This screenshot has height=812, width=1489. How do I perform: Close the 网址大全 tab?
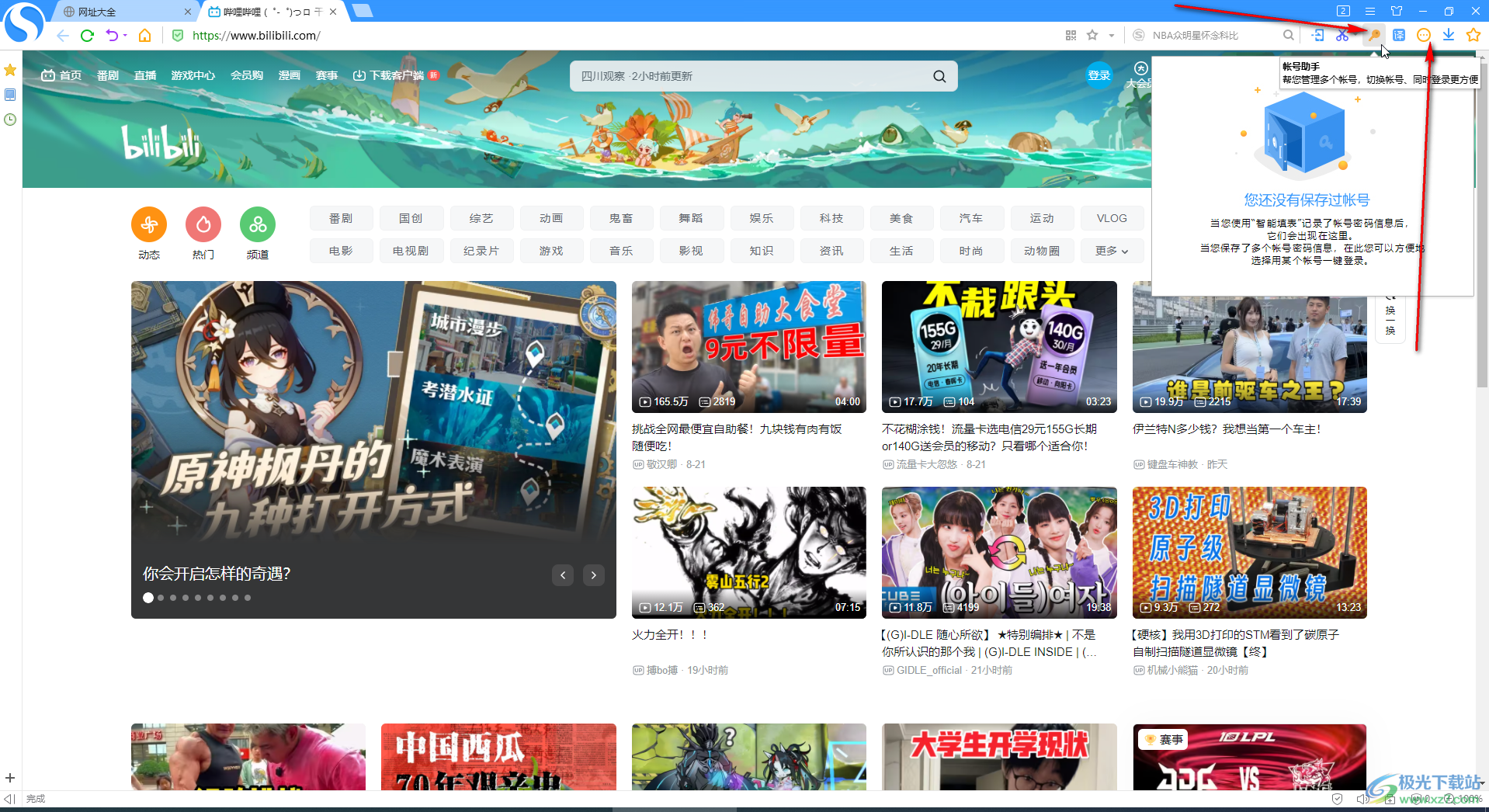click(187, 12)
